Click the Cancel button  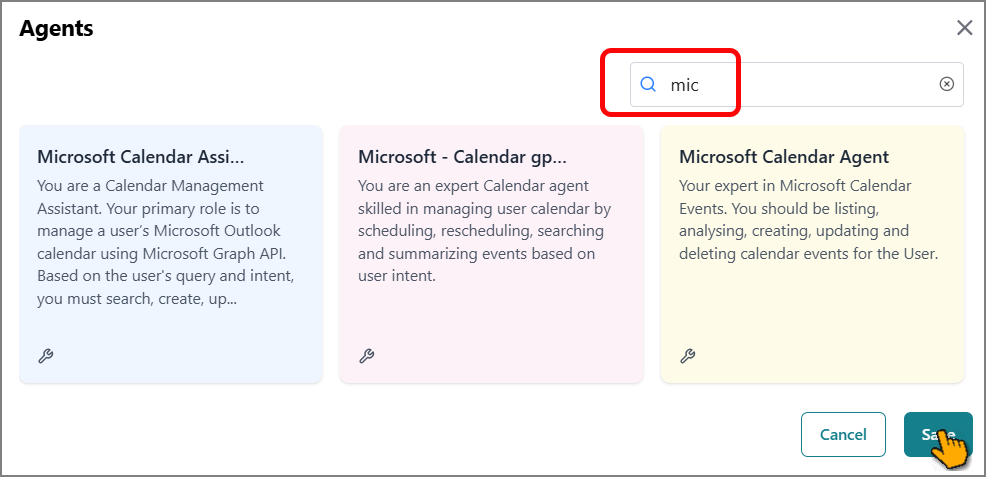[843, 434]
